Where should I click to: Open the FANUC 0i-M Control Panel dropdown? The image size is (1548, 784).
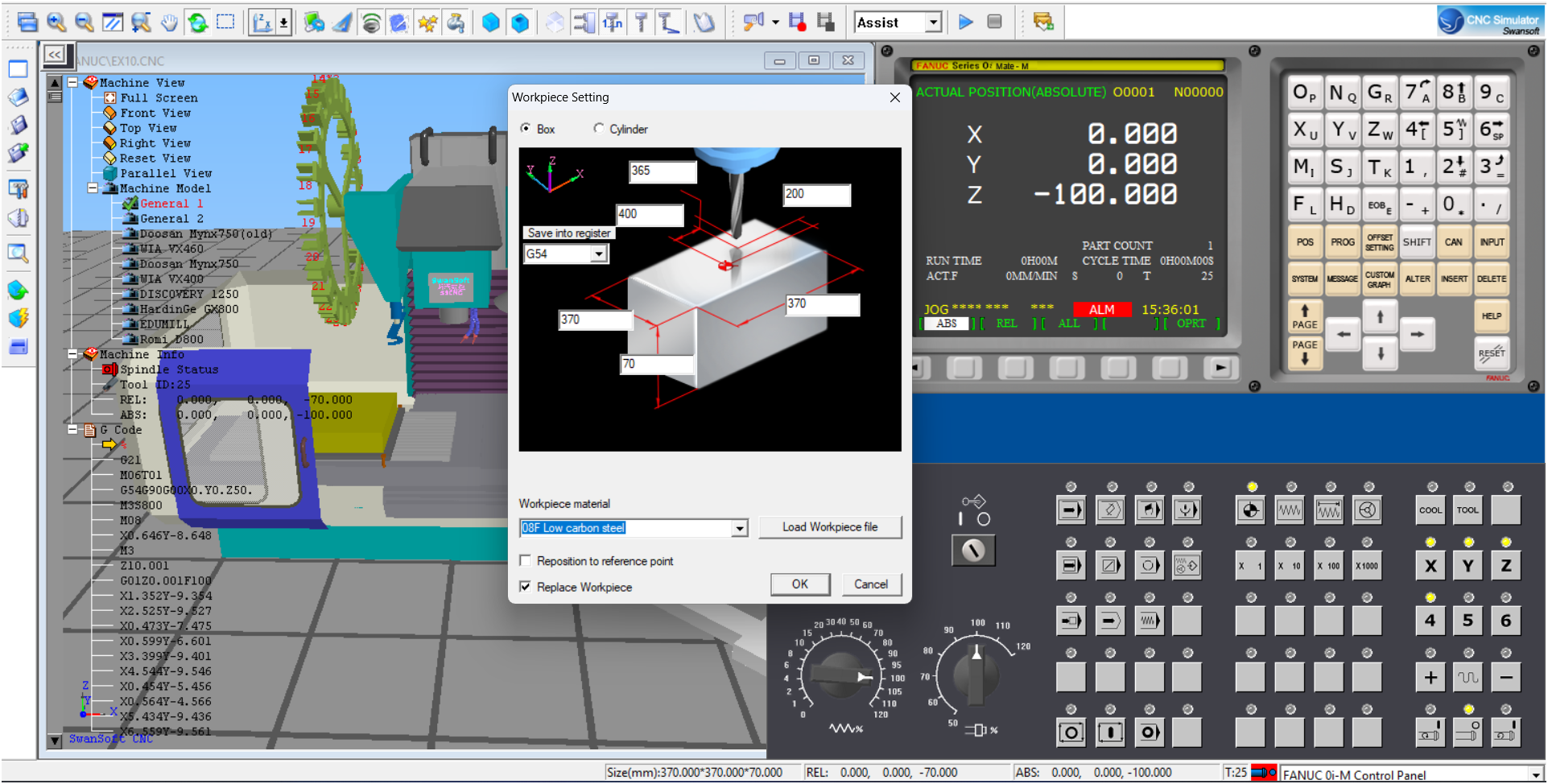click(x=1536, y=774)
